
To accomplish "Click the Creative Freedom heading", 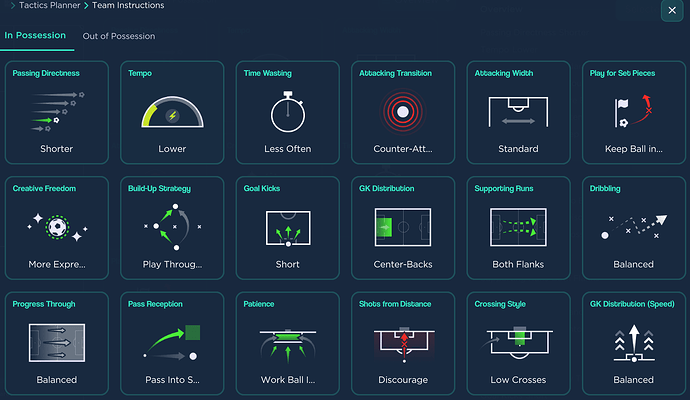I will pyautogui.click(x=44, y=188).
